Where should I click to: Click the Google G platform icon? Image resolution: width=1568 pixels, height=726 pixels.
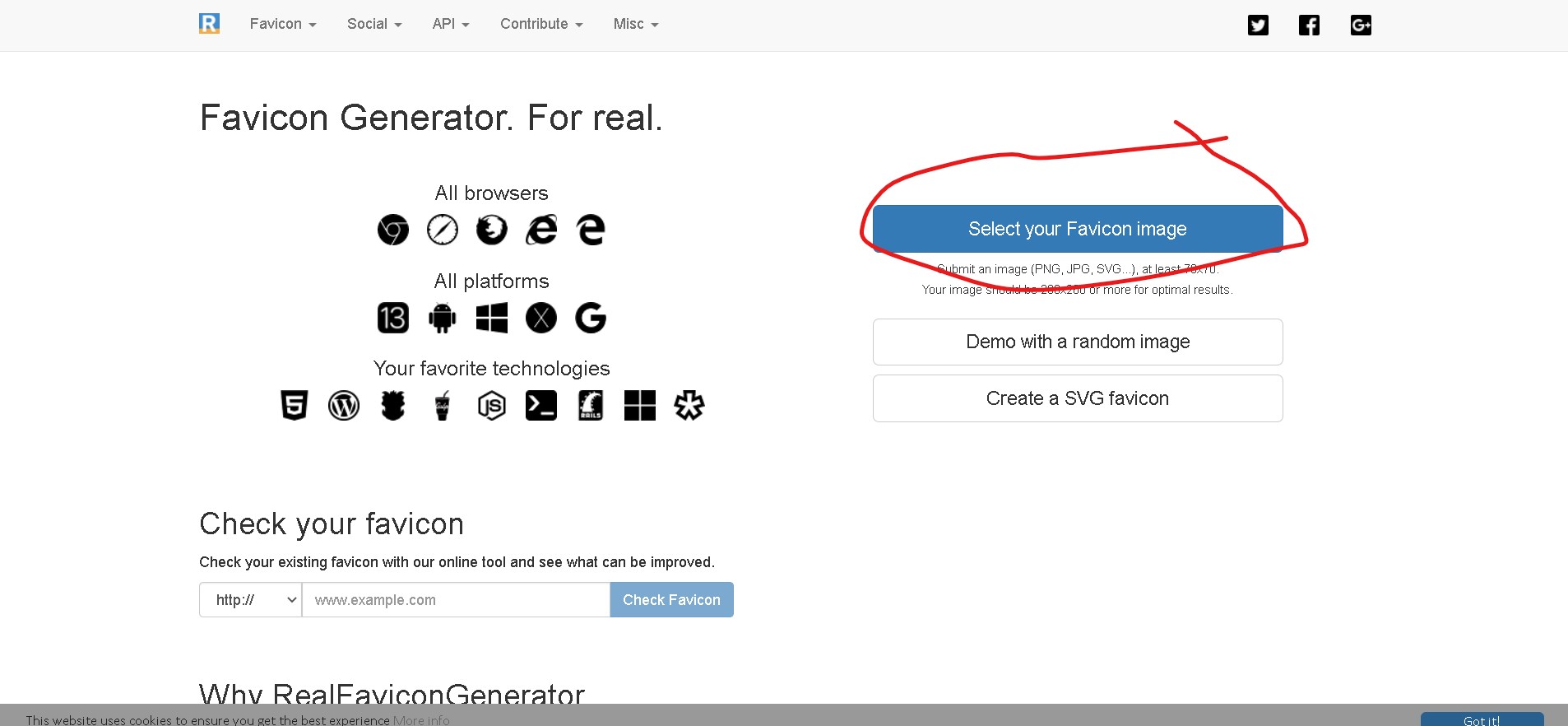[x=591, y=318]
